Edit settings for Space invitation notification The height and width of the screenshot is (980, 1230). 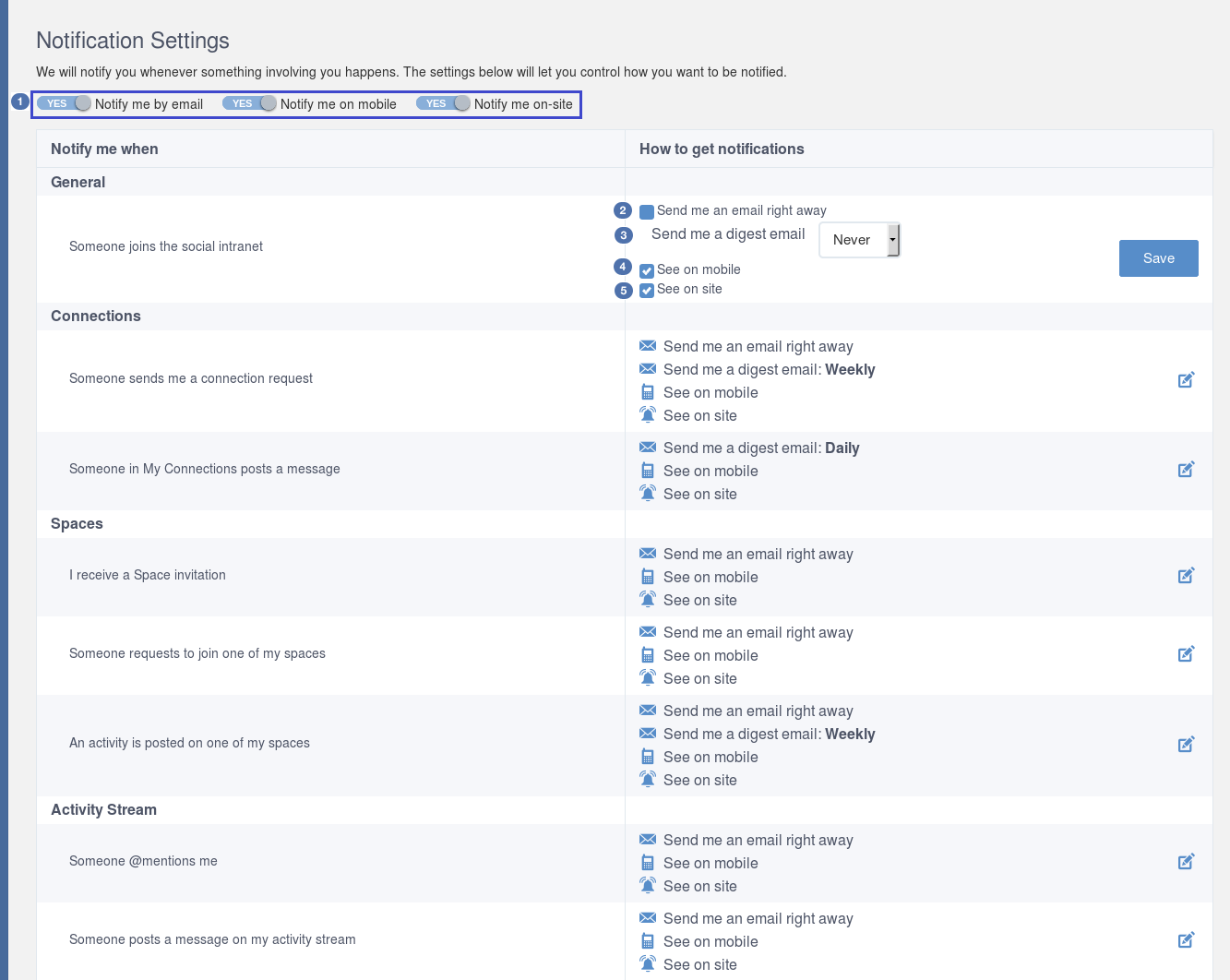(x=1187, y=575)
